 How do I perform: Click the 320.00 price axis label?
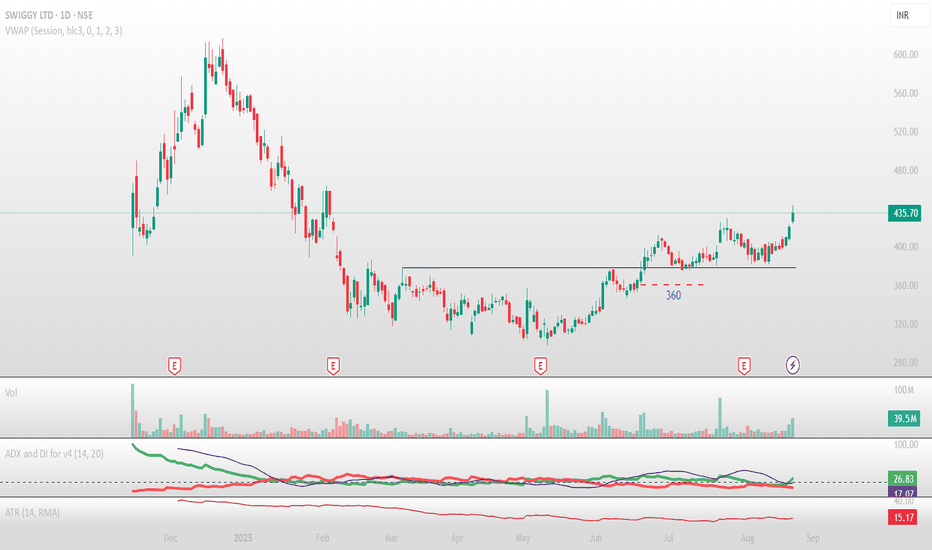coord(905,323)
